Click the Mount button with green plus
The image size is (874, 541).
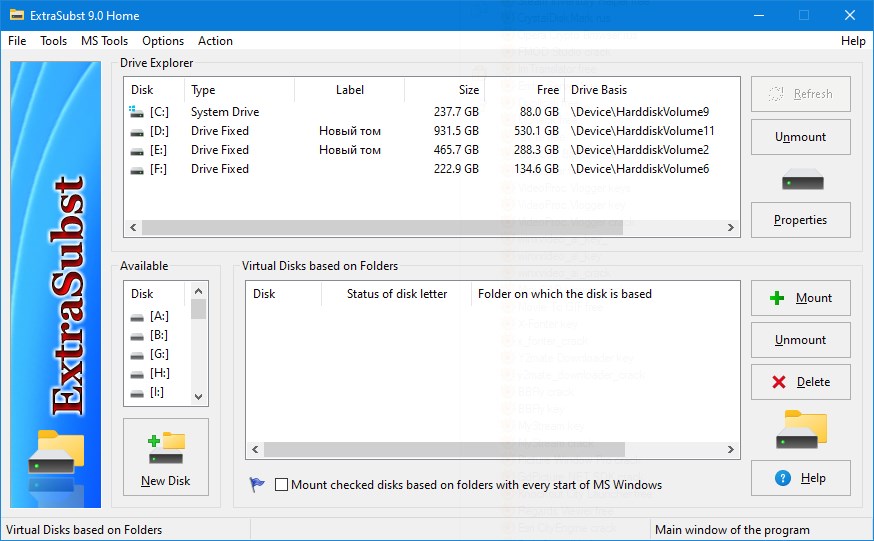coord(800,298)
